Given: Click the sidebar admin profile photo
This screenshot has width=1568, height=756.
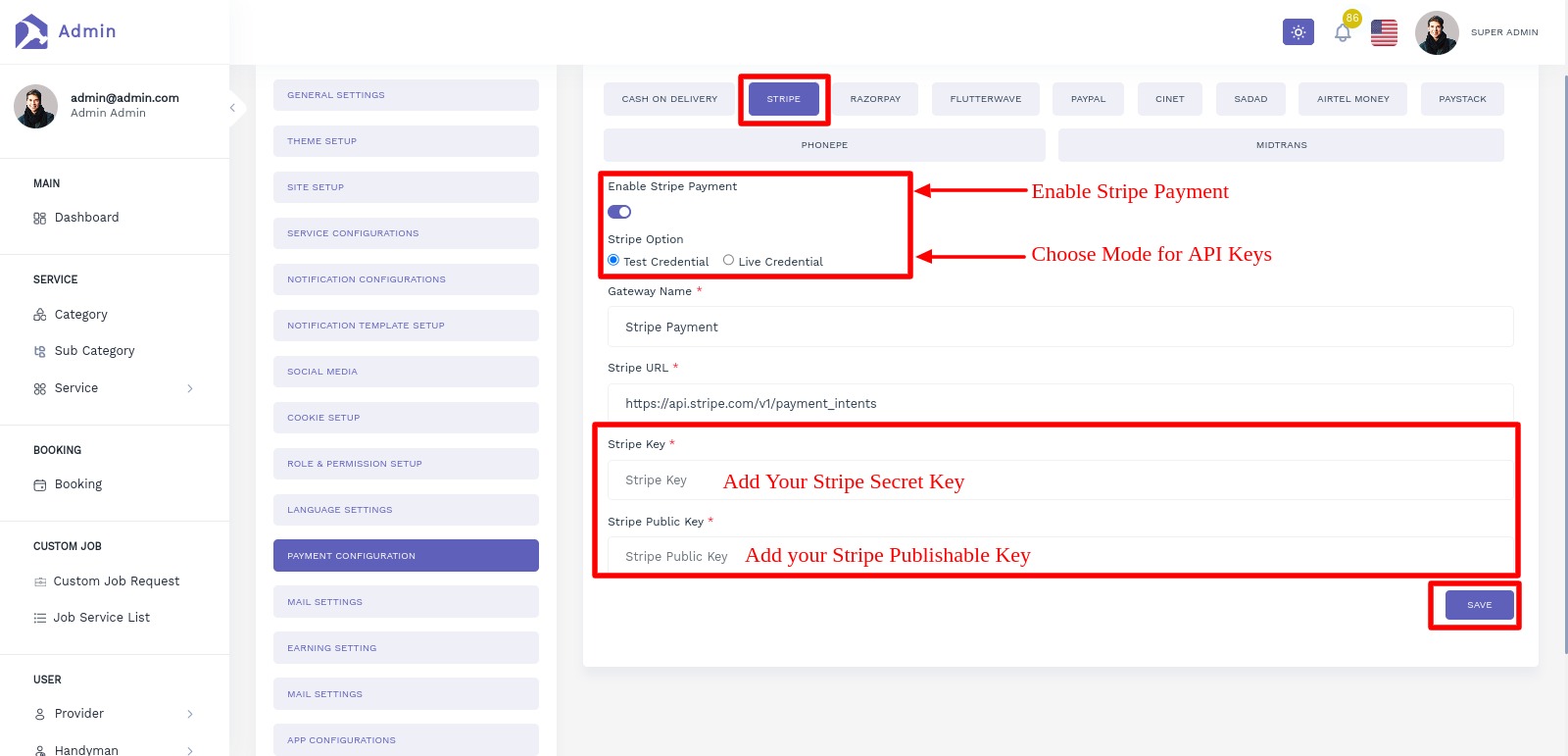Looking at the screenshot, I should [x=35, y=106].
